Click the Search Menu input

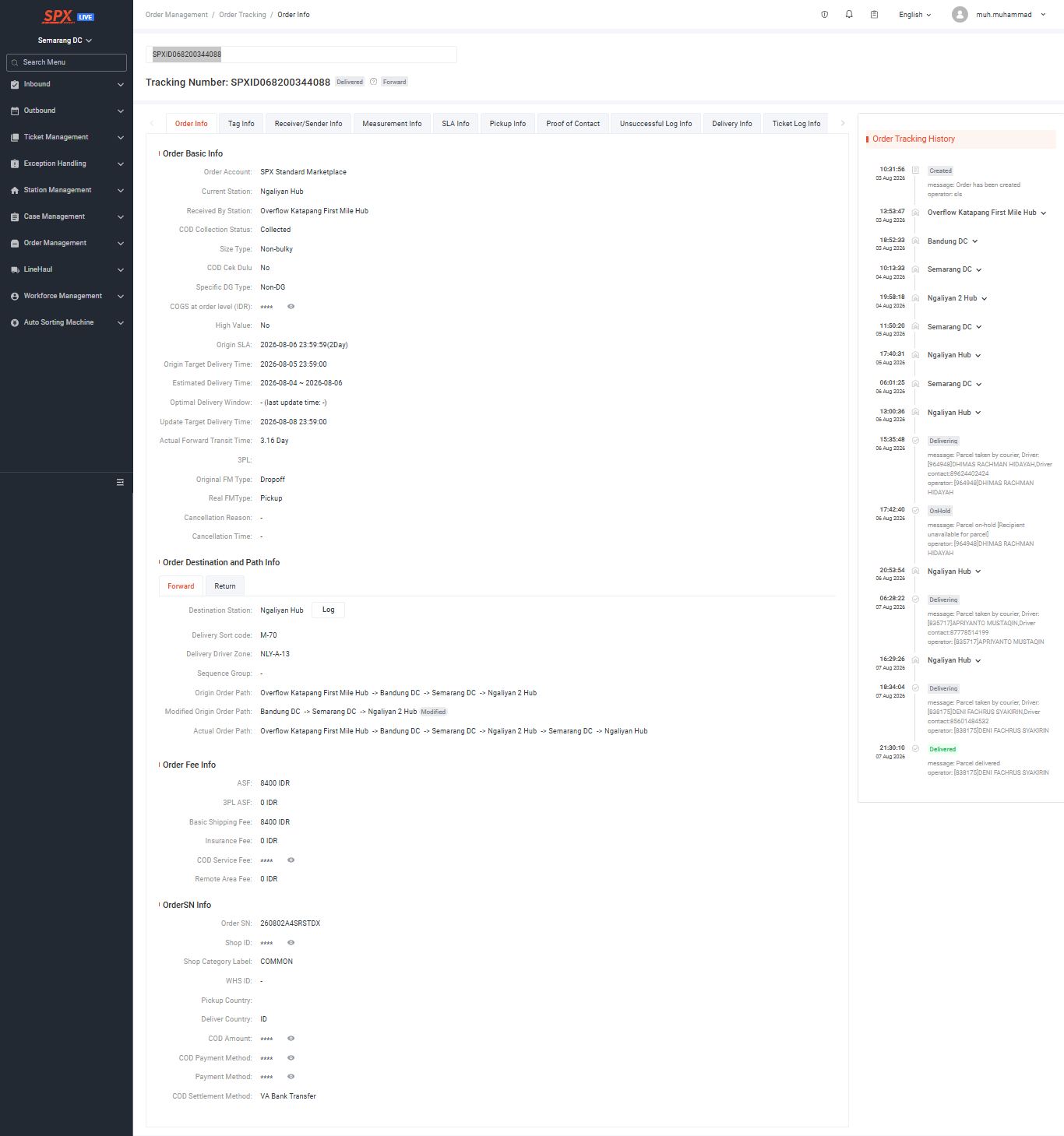(x=66, y=62)
